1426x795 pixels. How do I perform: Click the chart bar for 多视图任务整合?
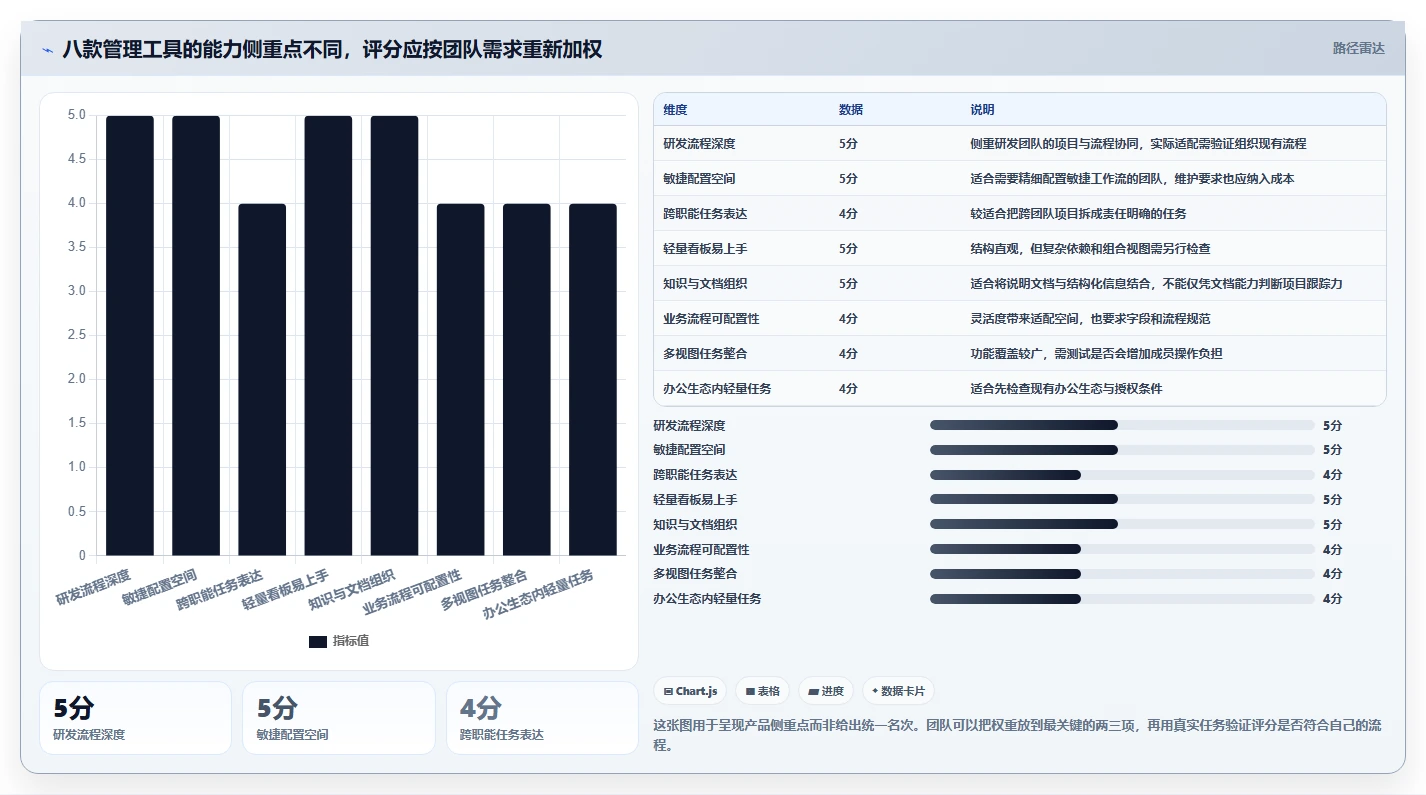[x=527, y=379]
